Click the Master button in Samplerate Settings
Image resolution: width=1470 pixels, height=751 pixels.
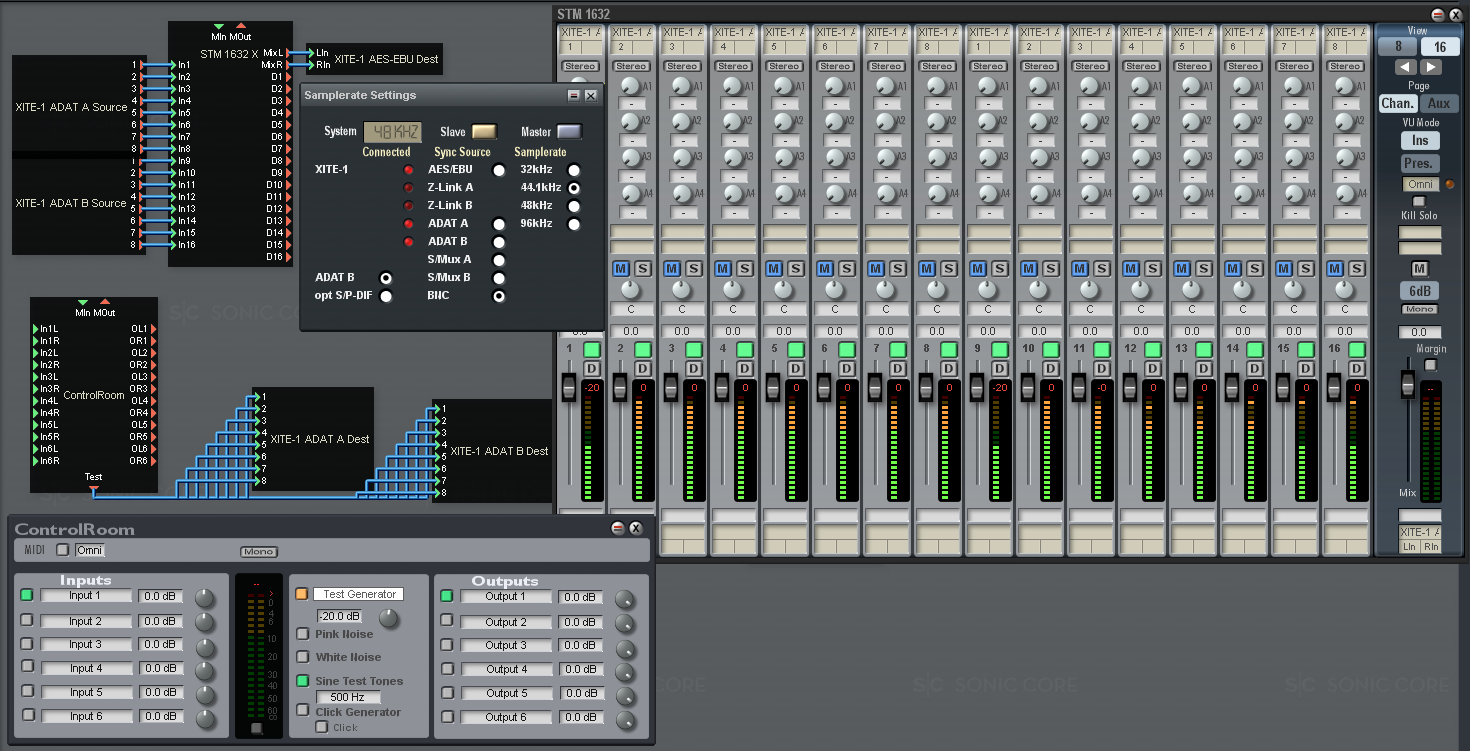(569, 131)
